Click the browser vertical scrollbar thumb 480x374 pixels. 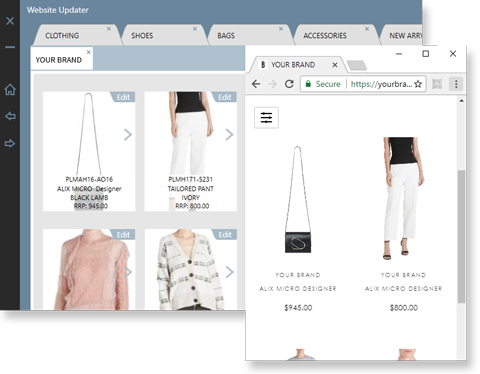(x=461, y=237)
